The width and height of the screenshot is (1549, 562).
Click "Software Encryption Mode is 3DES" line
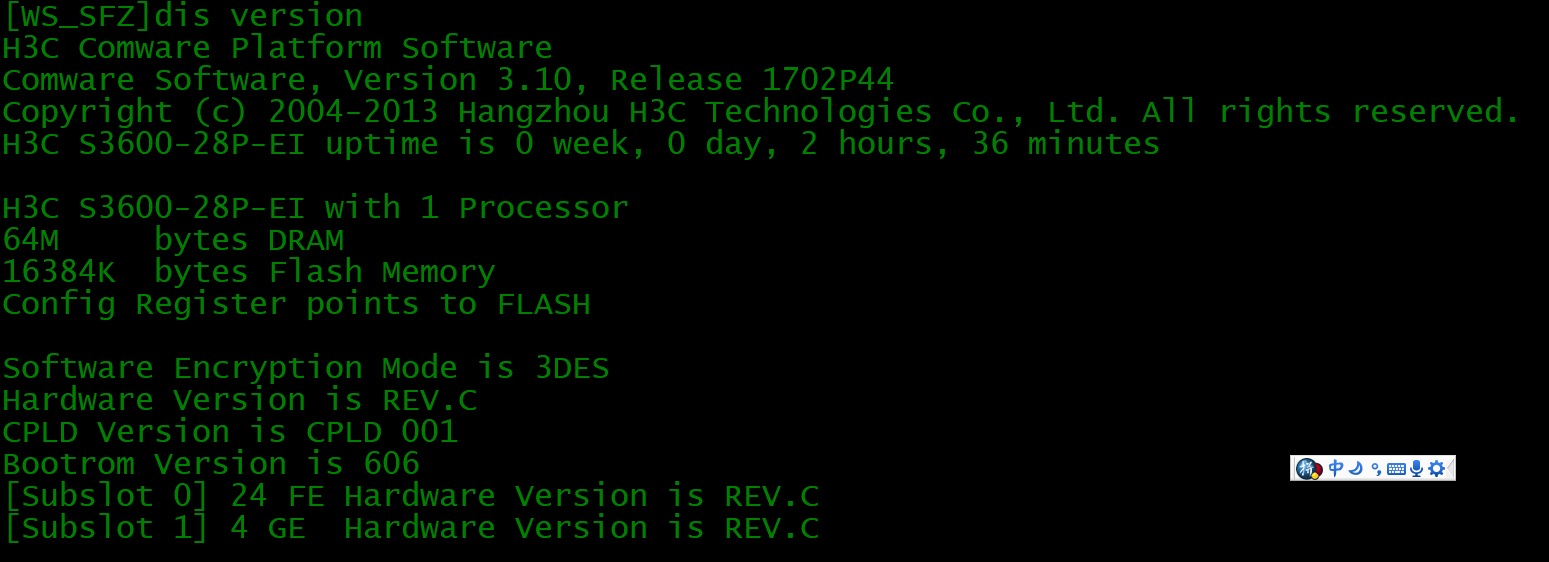(x=305, y=368)
